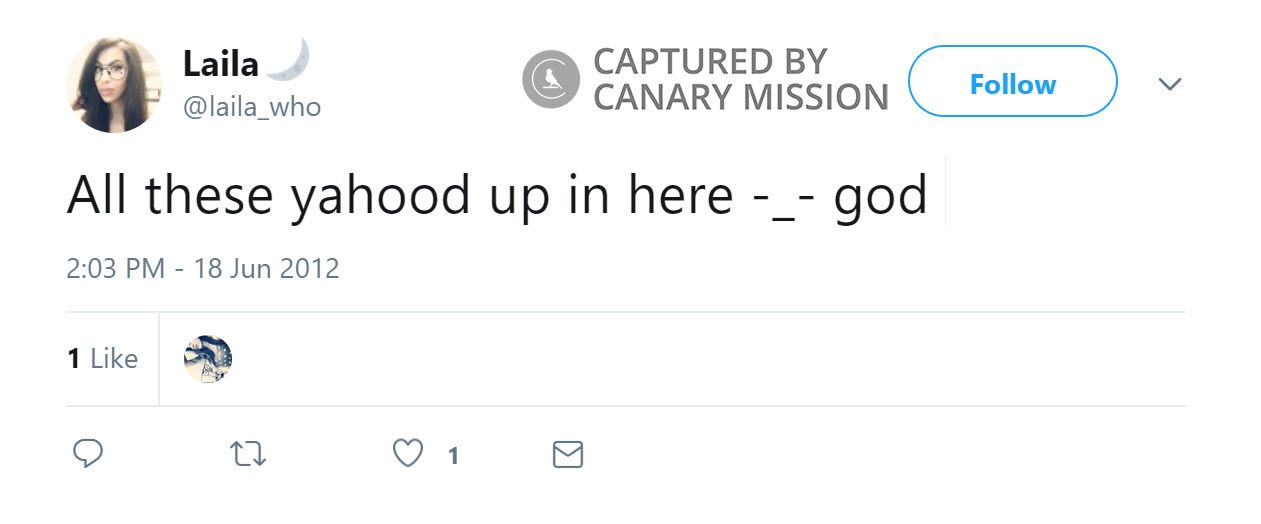Click the Canary Mission bird logo
Screen dimensions: 1261x524
(x=551, y=79)
